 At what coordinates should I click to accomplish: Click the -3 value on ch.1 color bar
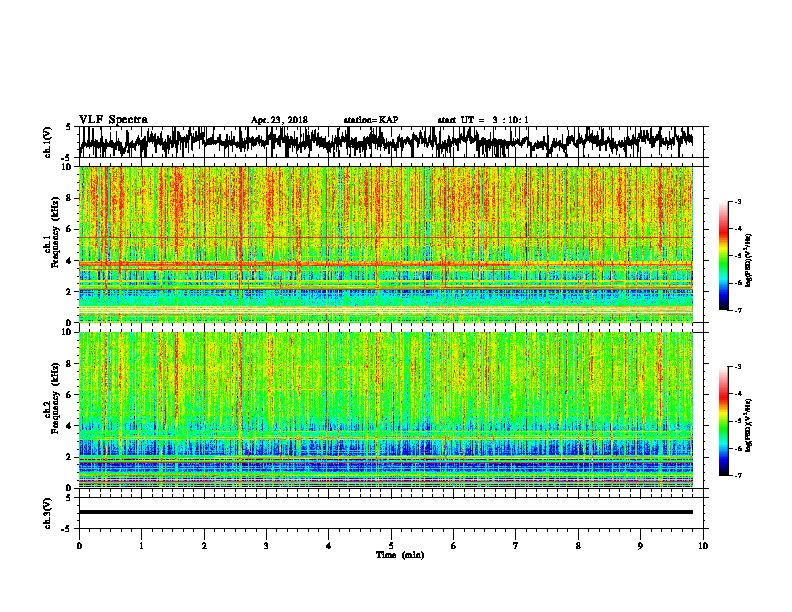[x=738, y=201]
